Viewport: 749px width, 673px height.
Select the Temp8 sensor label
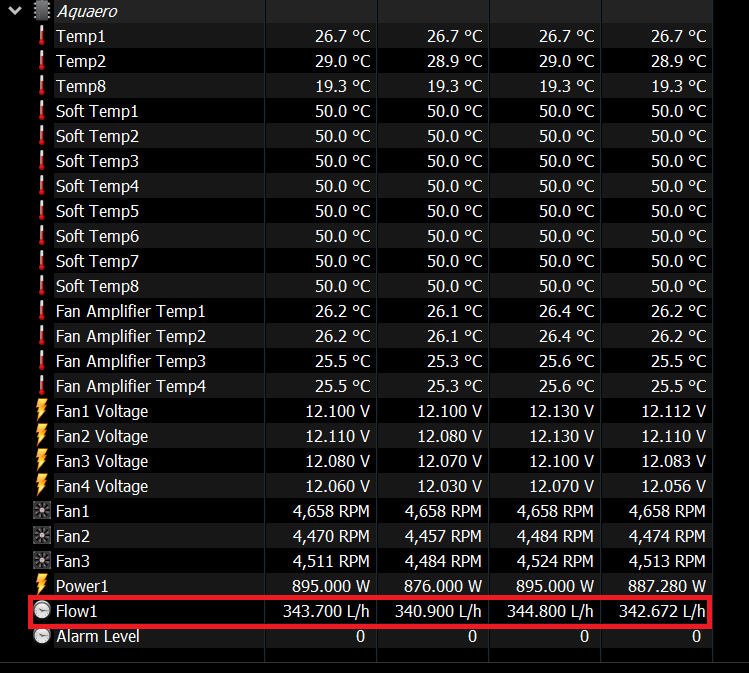[x=81, y=86]
